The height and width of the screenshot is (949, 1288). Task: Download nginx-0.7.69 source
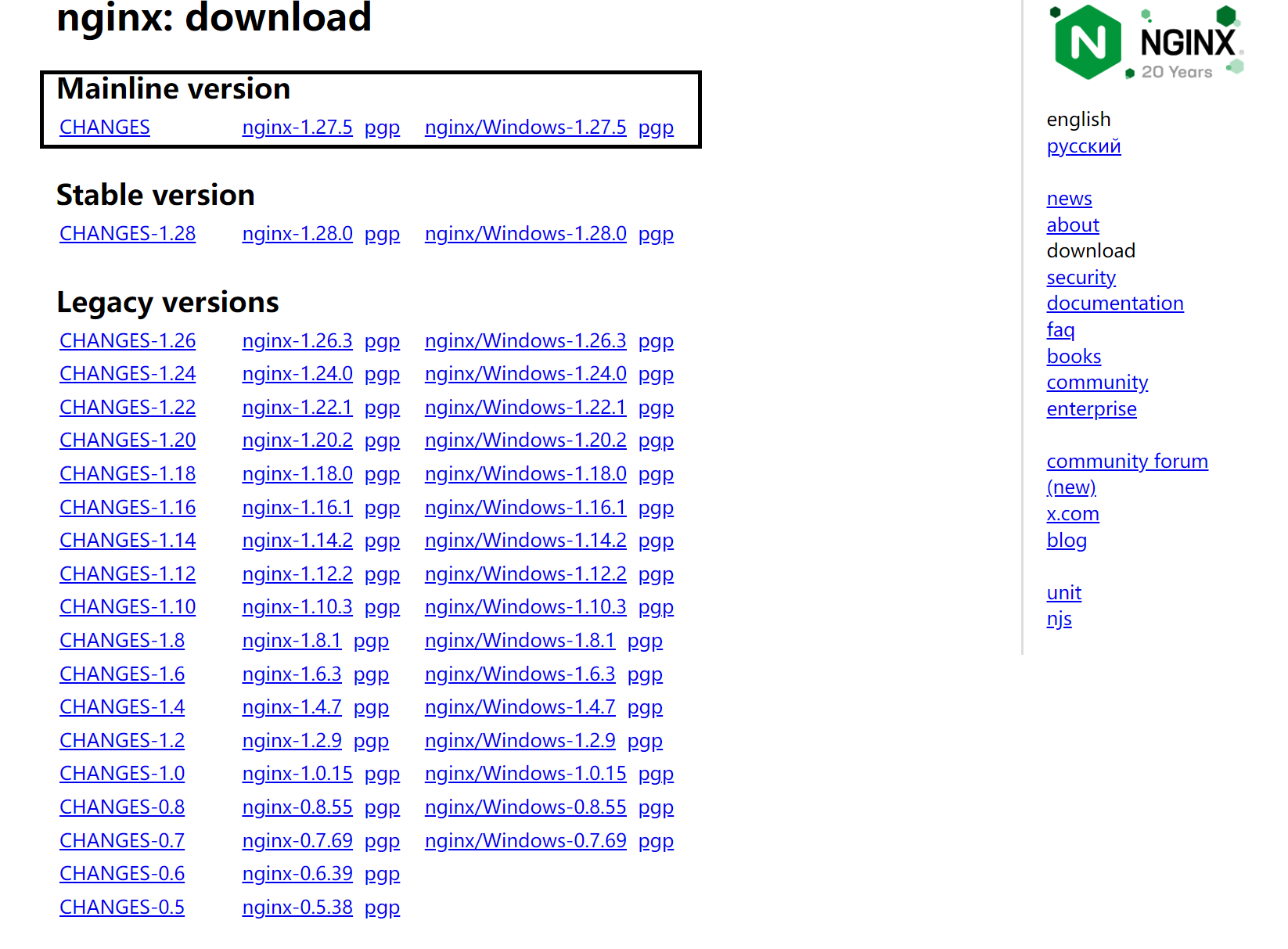pyautogui.click(x=297, y=841)
